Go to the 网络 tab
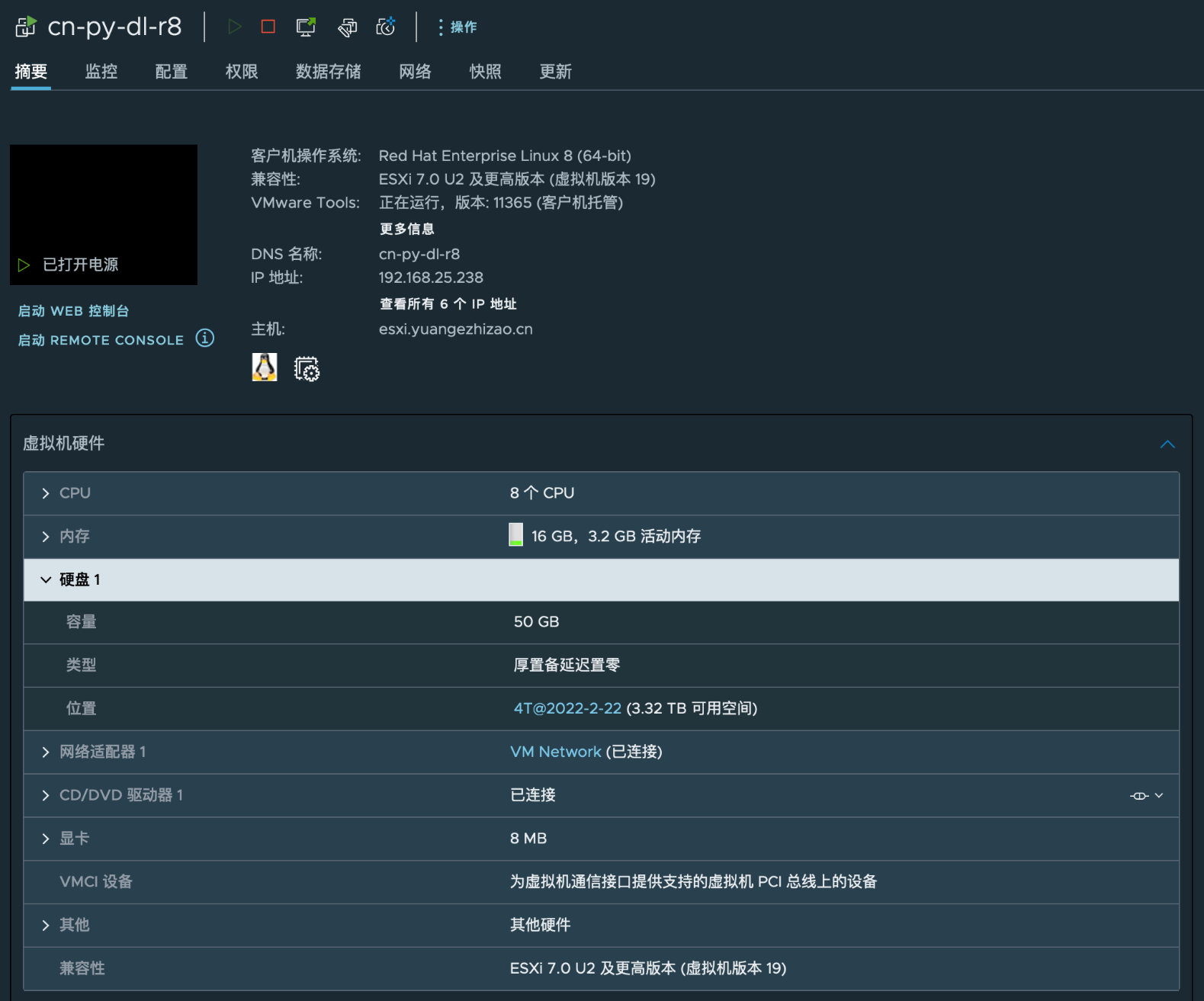This screenshot has height=1001, width=1204. tap(416, 72)
